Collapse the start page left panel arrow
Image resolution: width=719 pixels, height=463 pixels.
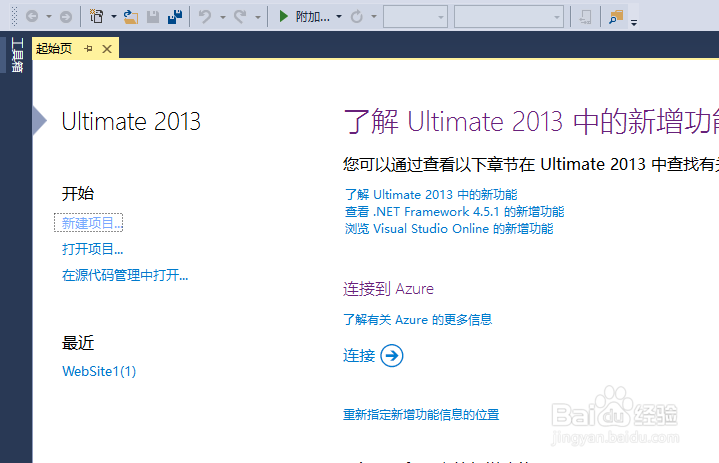39,121
